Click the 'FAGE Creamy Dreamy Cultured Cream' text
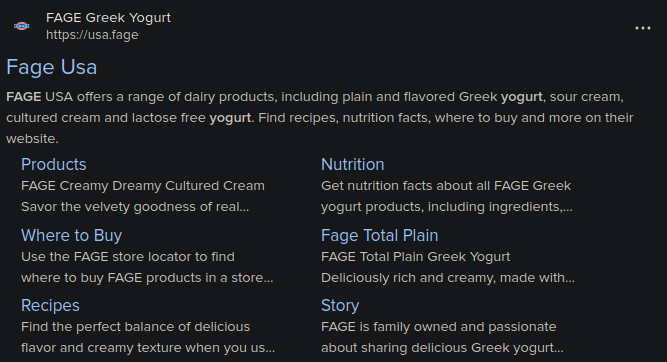The image size is (667, 362). [x=143, y=186]
